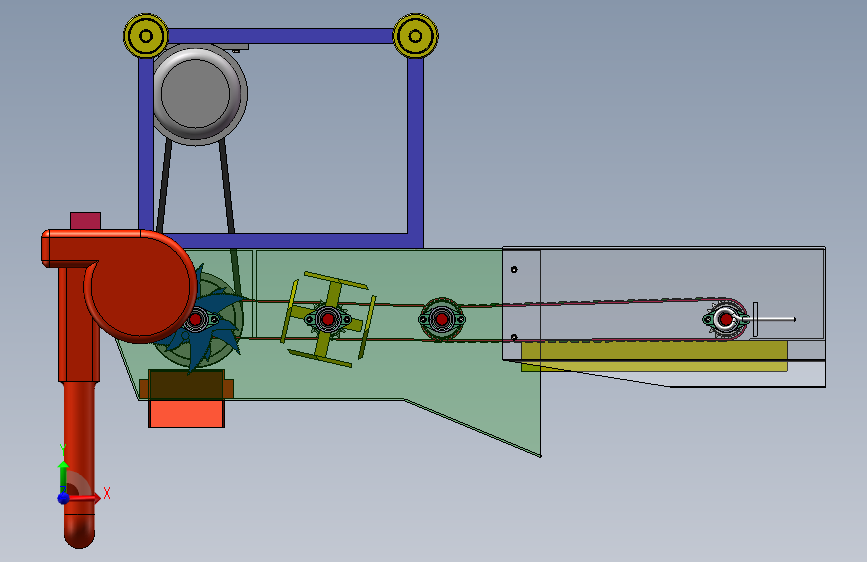Click the blue origin ball of triad

(64, 498)
